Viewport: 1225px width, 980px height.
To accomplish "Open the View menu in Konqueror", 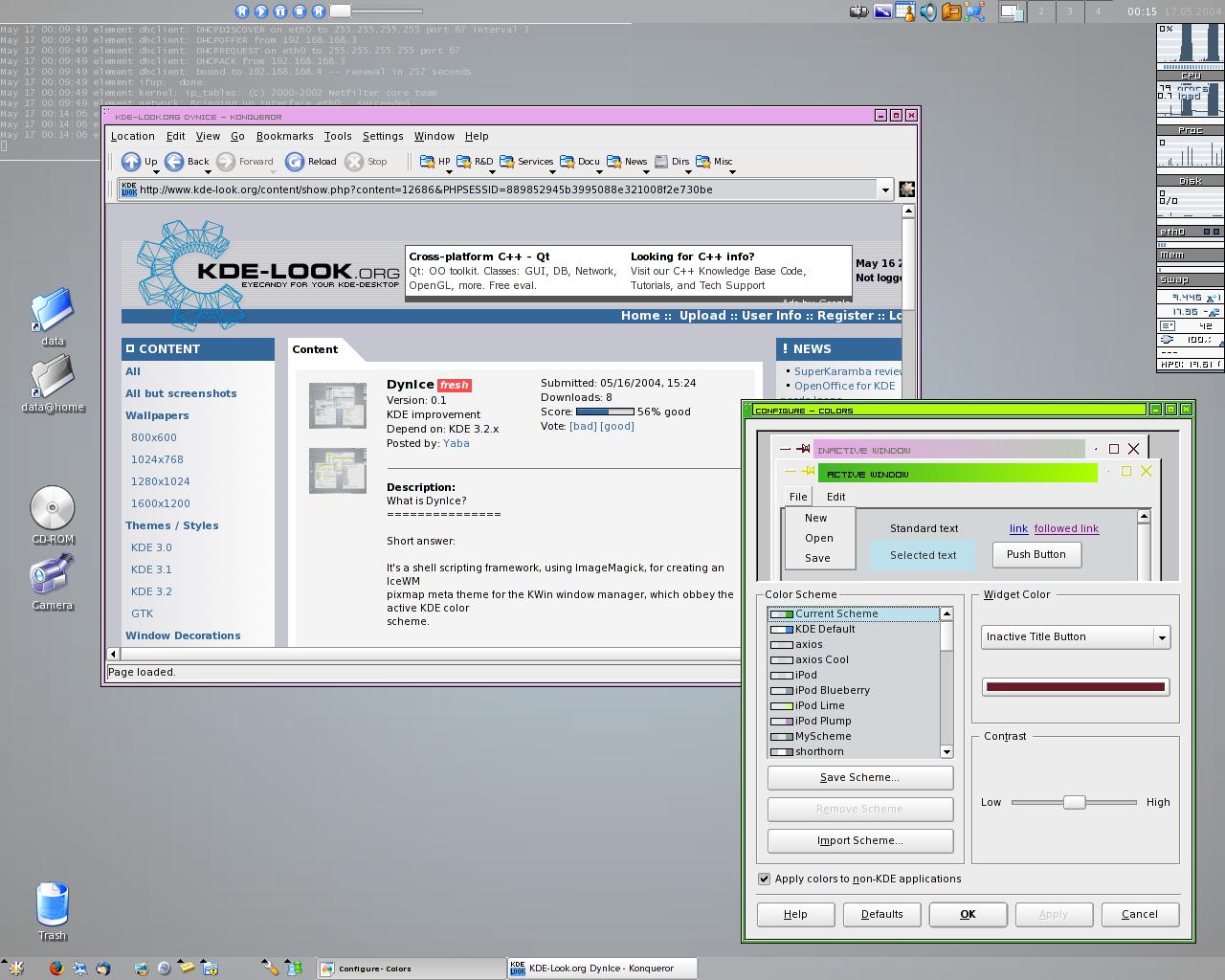I will [208, 136].
